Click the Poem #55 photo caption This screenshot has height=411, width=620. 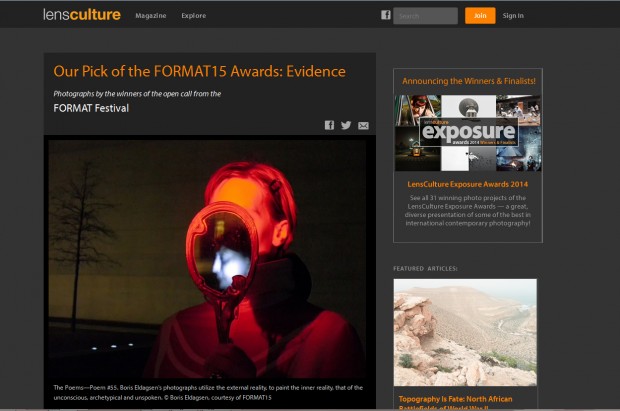208,392
